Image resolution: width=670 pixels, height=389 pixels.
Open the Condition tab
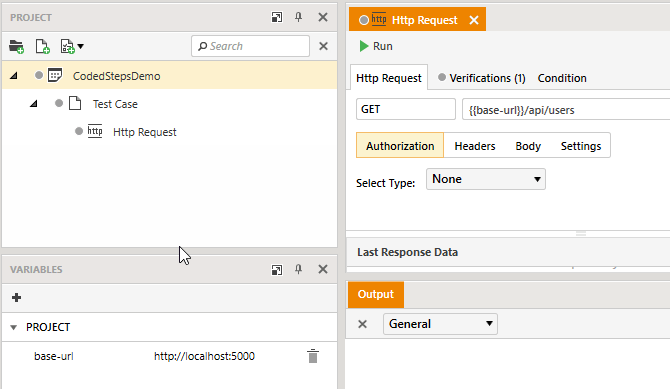(562, 78)
